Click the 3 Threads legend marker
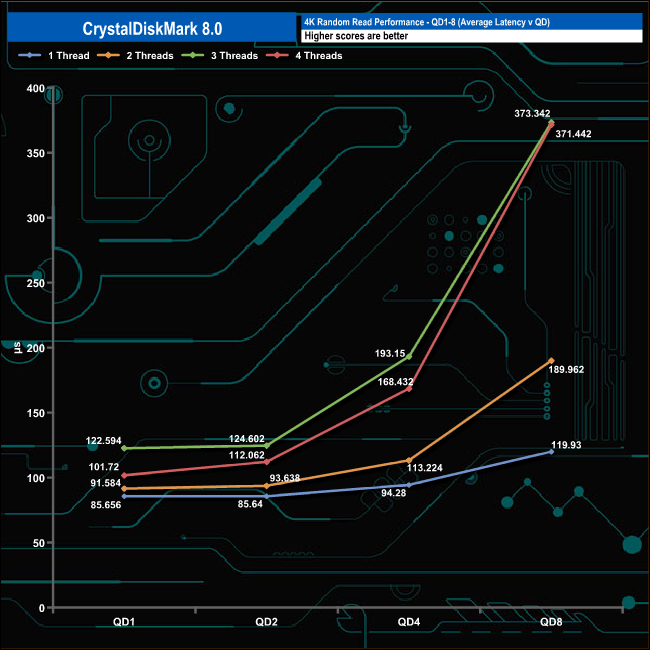This screenshot has width=650, height=650. pyautogui.click(x=193, y=55)
